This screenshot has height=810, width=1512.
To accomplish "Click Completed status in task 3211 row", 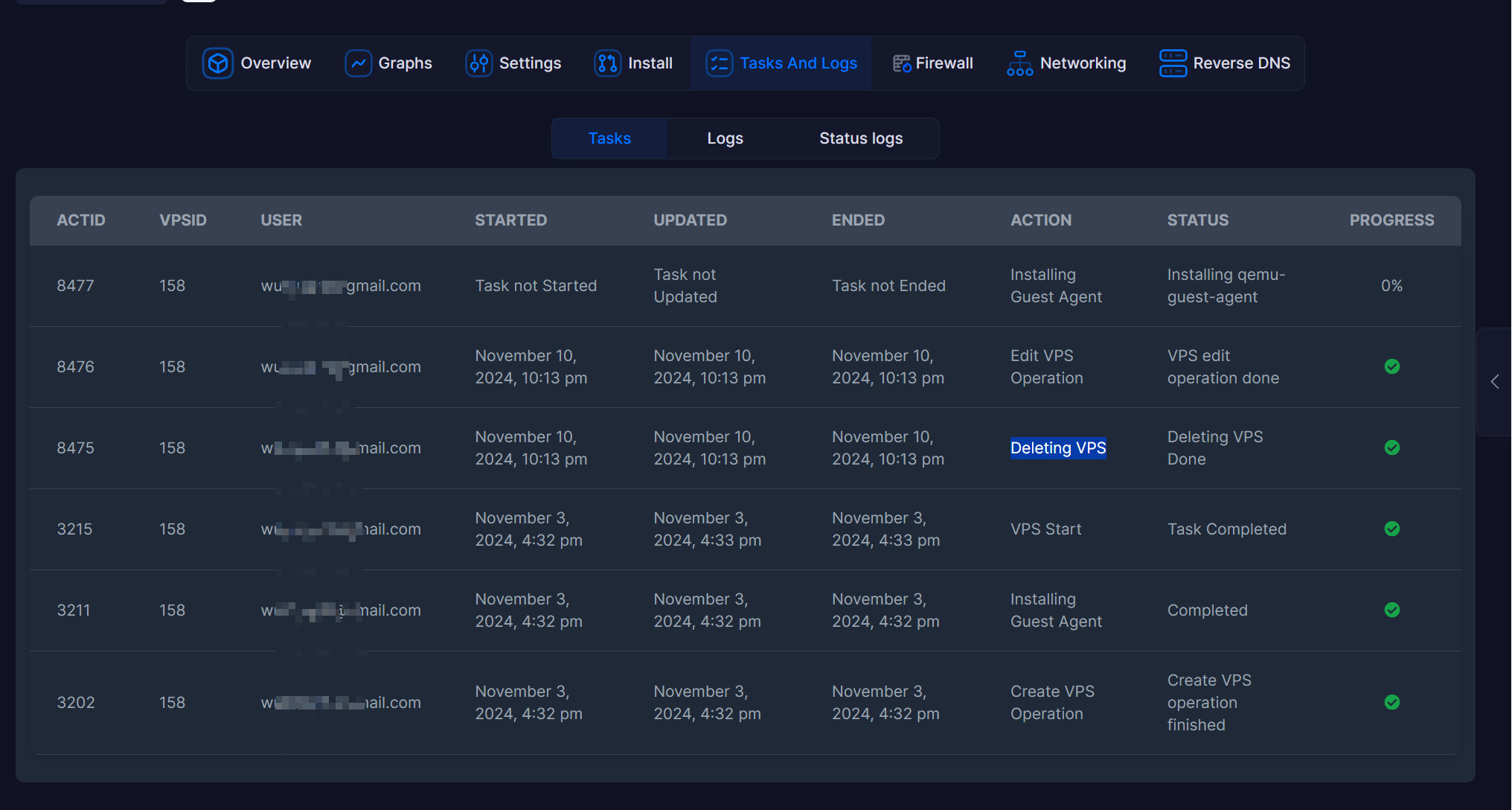I will [1207, 610].
